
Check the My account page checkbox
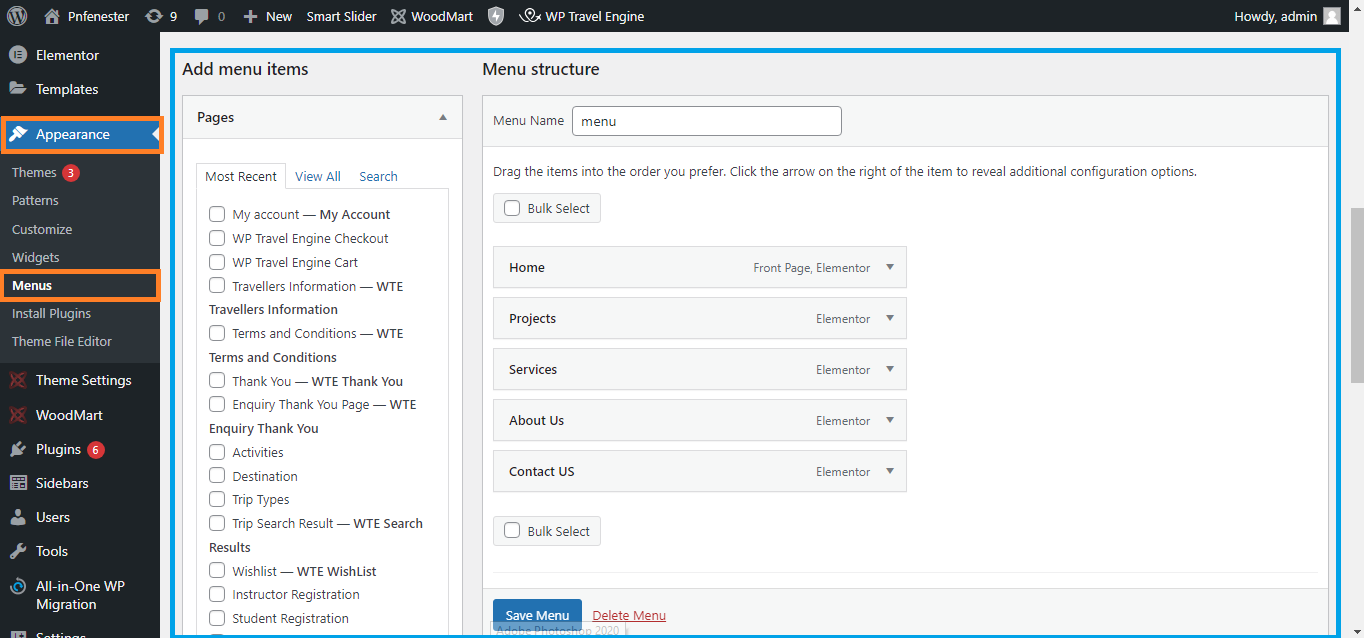coord(217,214)
